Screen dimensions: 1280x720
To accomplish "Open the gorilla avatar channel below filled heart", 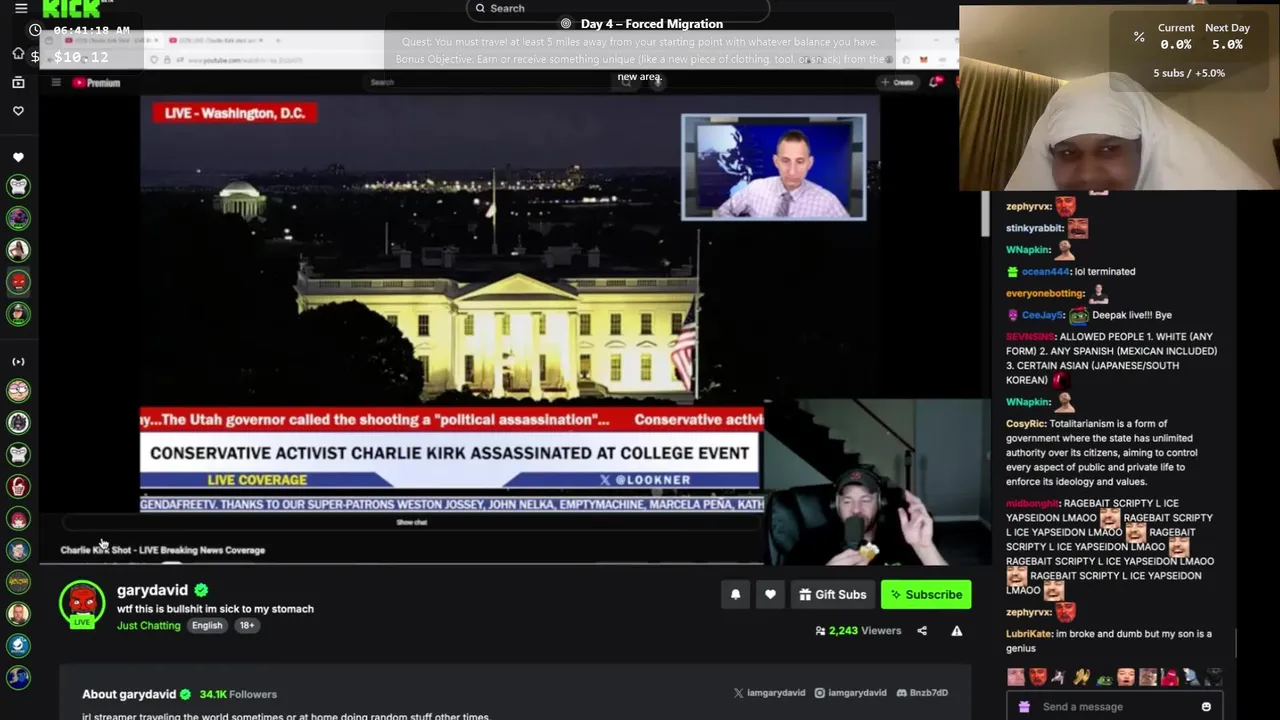I will (18, 186).
